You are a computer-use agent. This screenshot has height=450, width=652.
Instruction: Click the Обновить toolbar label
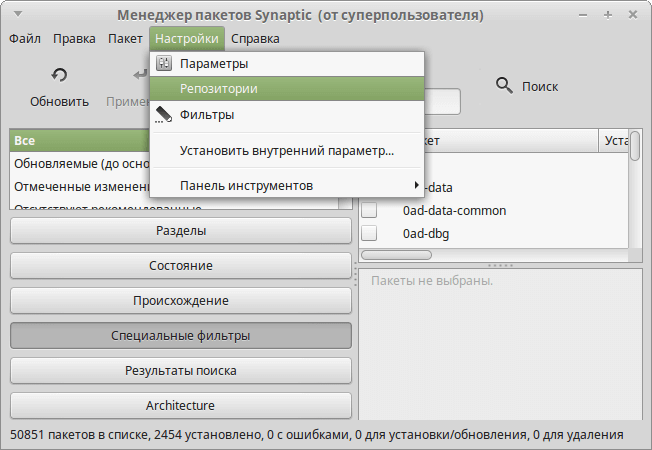[59, 101]
